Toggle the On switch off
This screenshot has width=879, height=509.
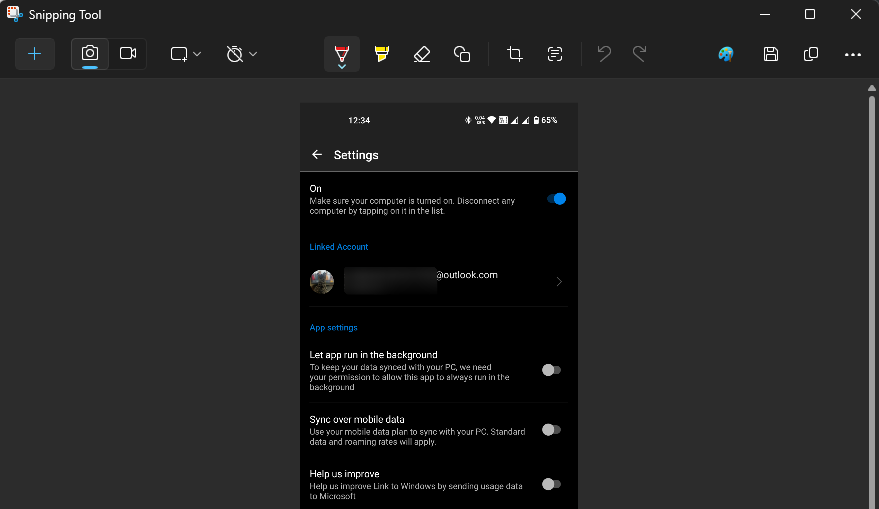pos(557,199)
